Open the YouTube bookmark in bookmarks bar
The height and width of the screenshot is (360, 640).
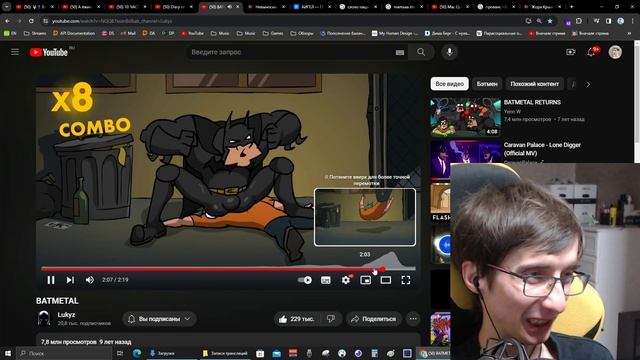(192, 33)
